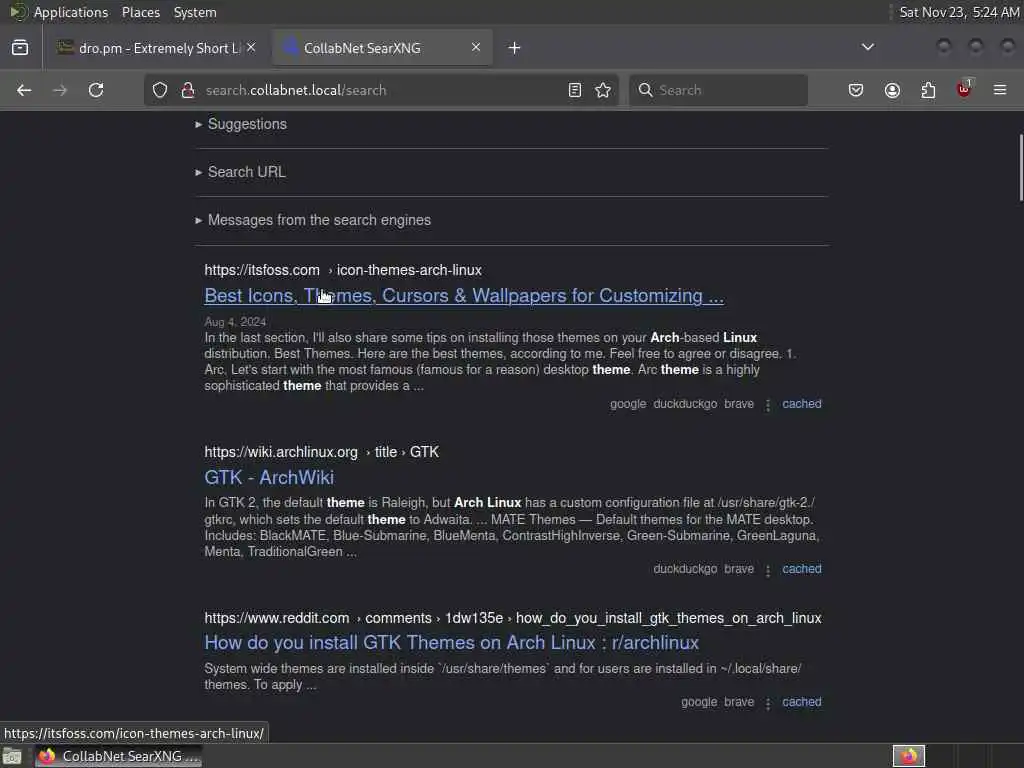
Task: Open the Firefox hamburger menu
Action: click(1000, 90)
